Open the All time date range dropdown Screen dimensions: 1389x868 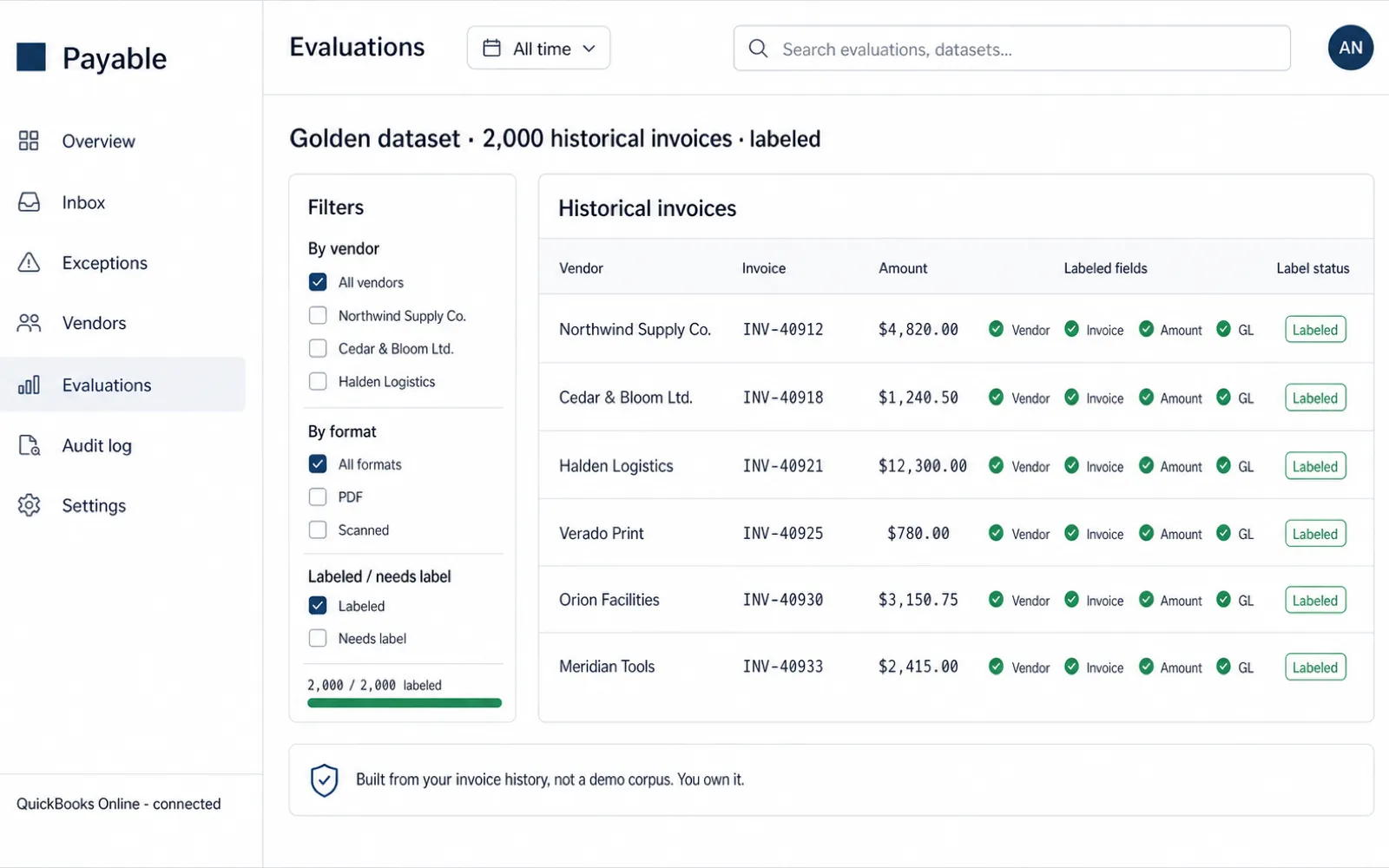click(x=538, y=48)
